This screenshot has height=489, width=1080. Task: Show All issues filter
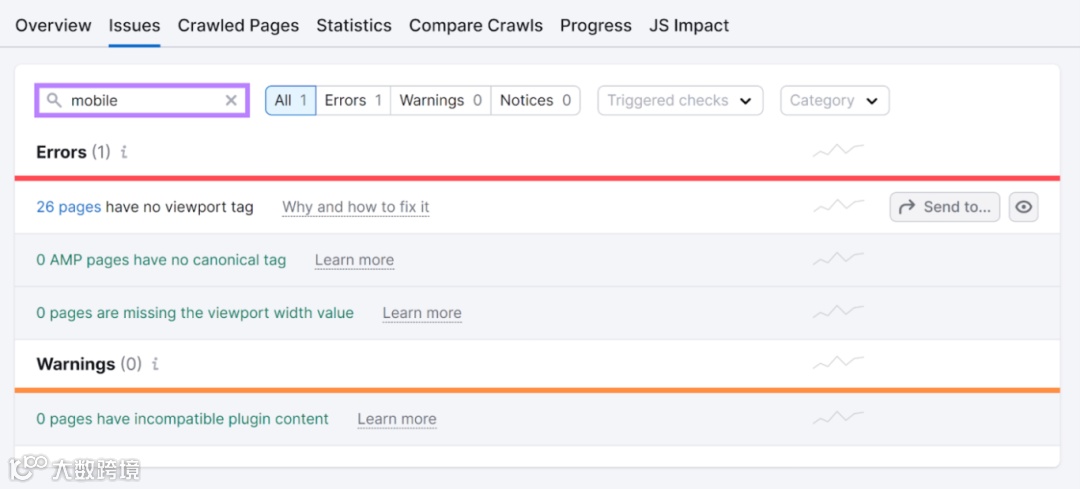pos(290,100)
